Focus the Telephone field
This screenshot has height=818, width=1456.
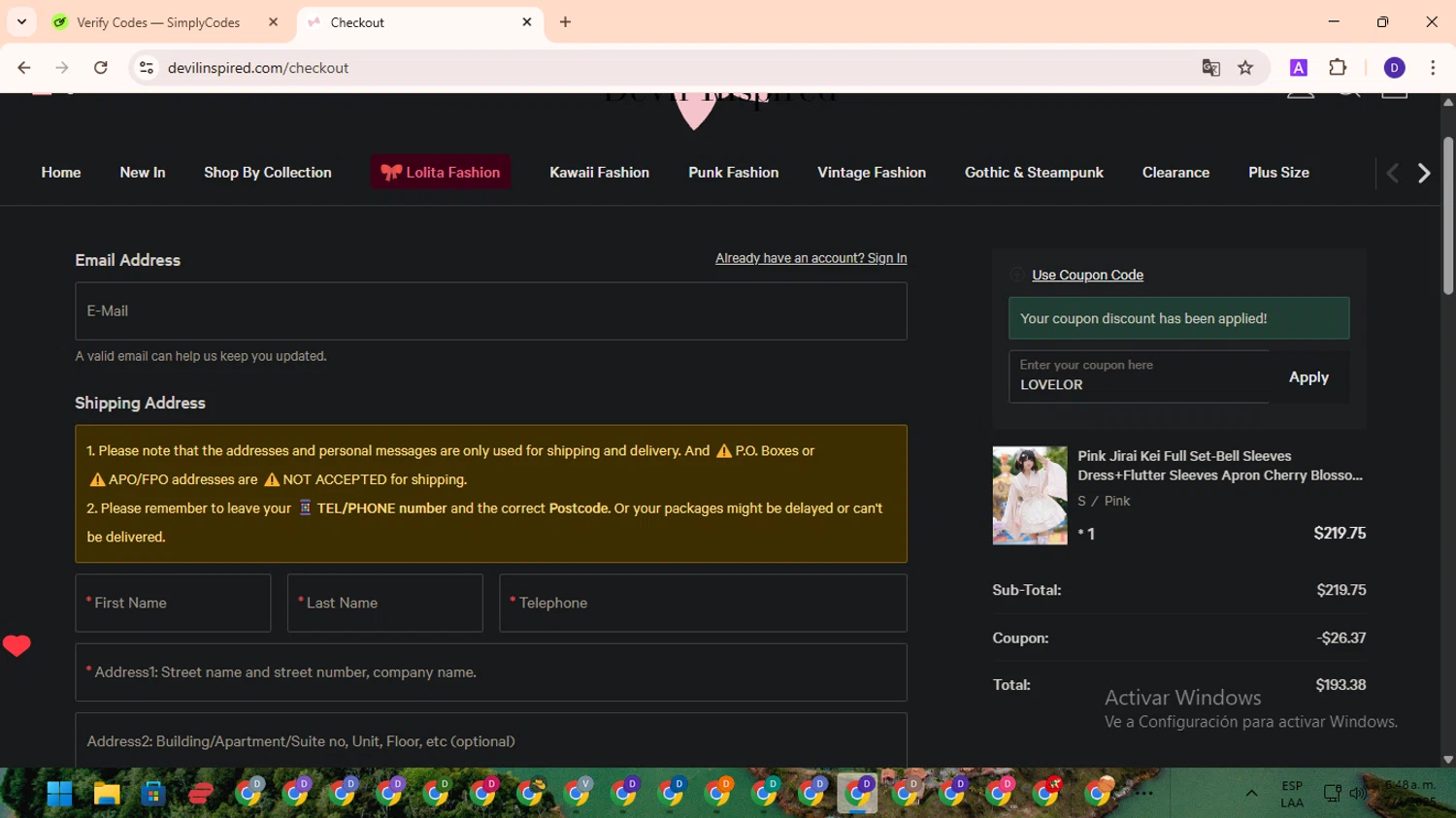coord(703,603)
